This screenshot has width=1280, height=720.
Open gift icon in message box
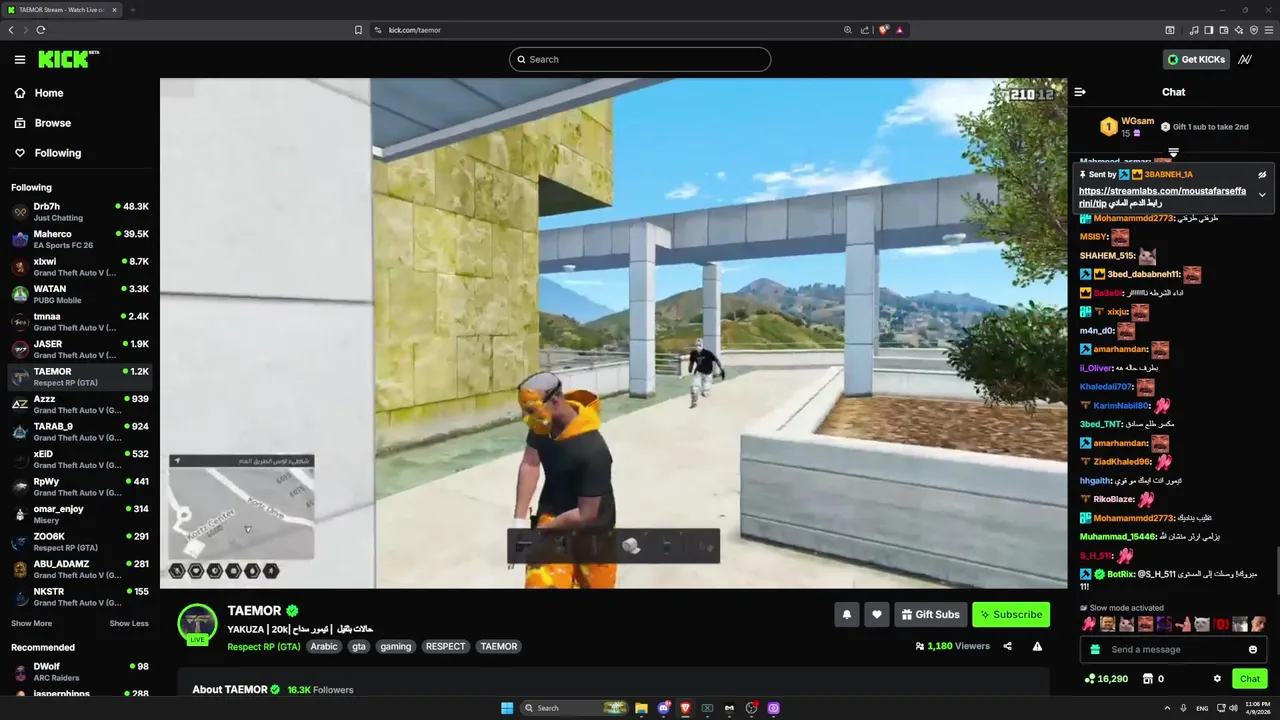(x=1095, y=649)
